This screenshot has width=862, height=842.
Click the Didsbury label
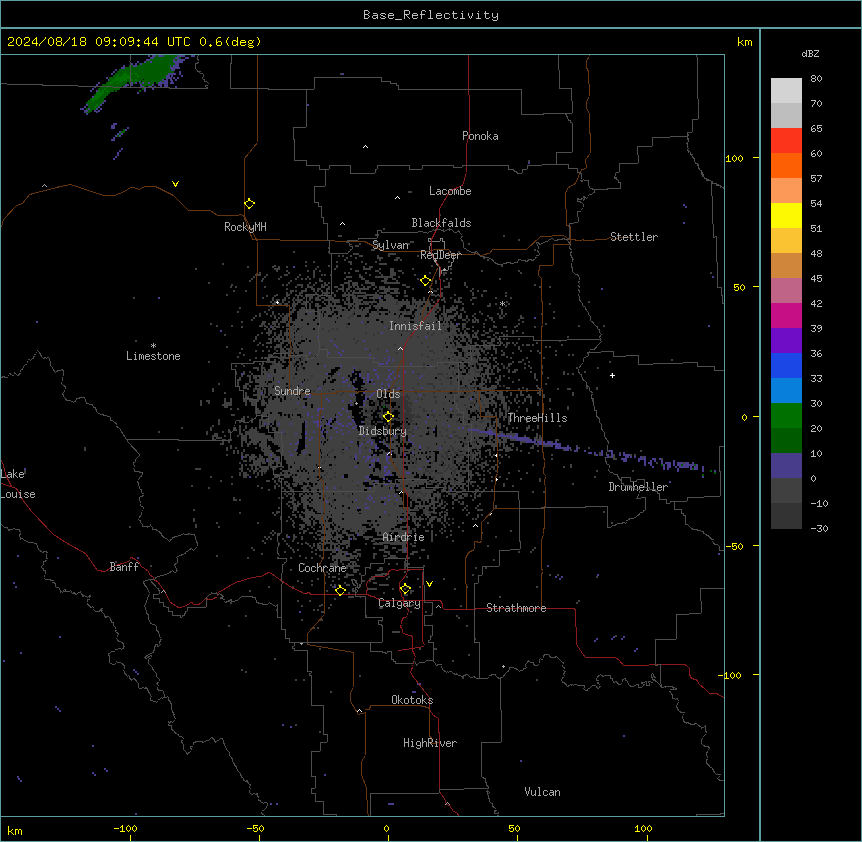pos(383,431)
